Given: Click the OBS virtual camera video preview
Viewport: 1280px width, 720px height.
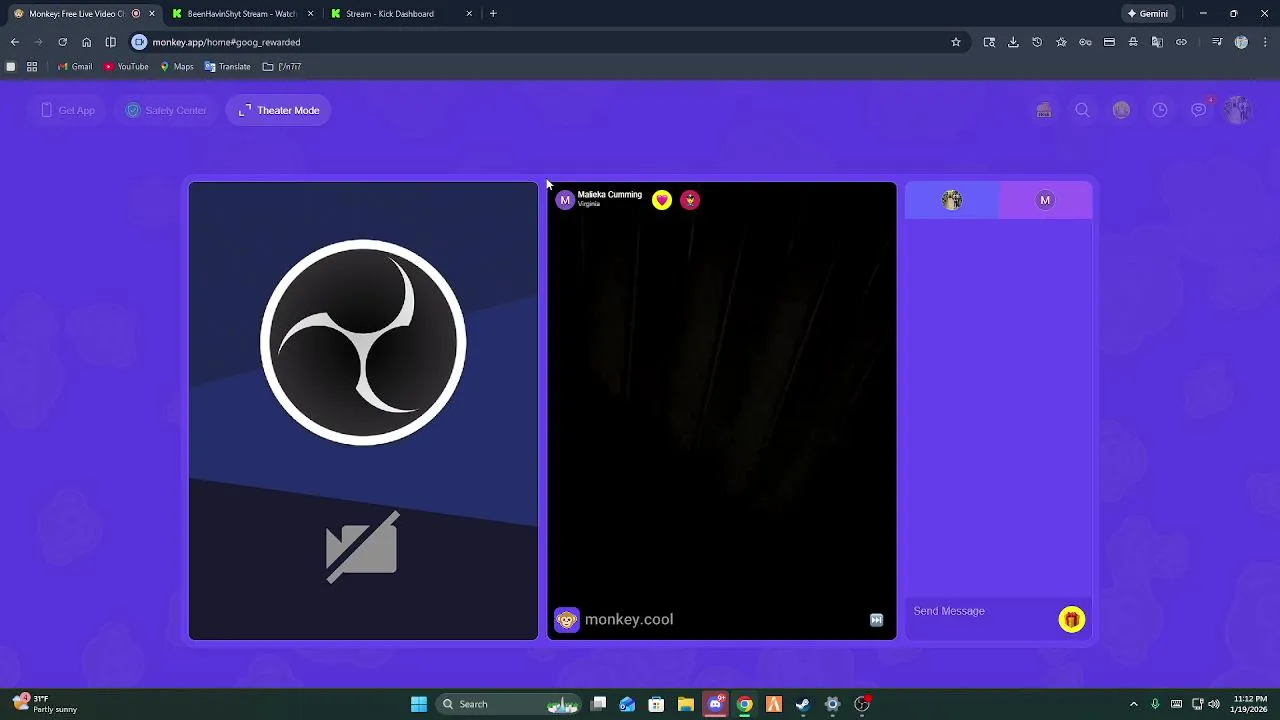Looking at the screenshot, I should pyautogui.click(x=363, y=410).
